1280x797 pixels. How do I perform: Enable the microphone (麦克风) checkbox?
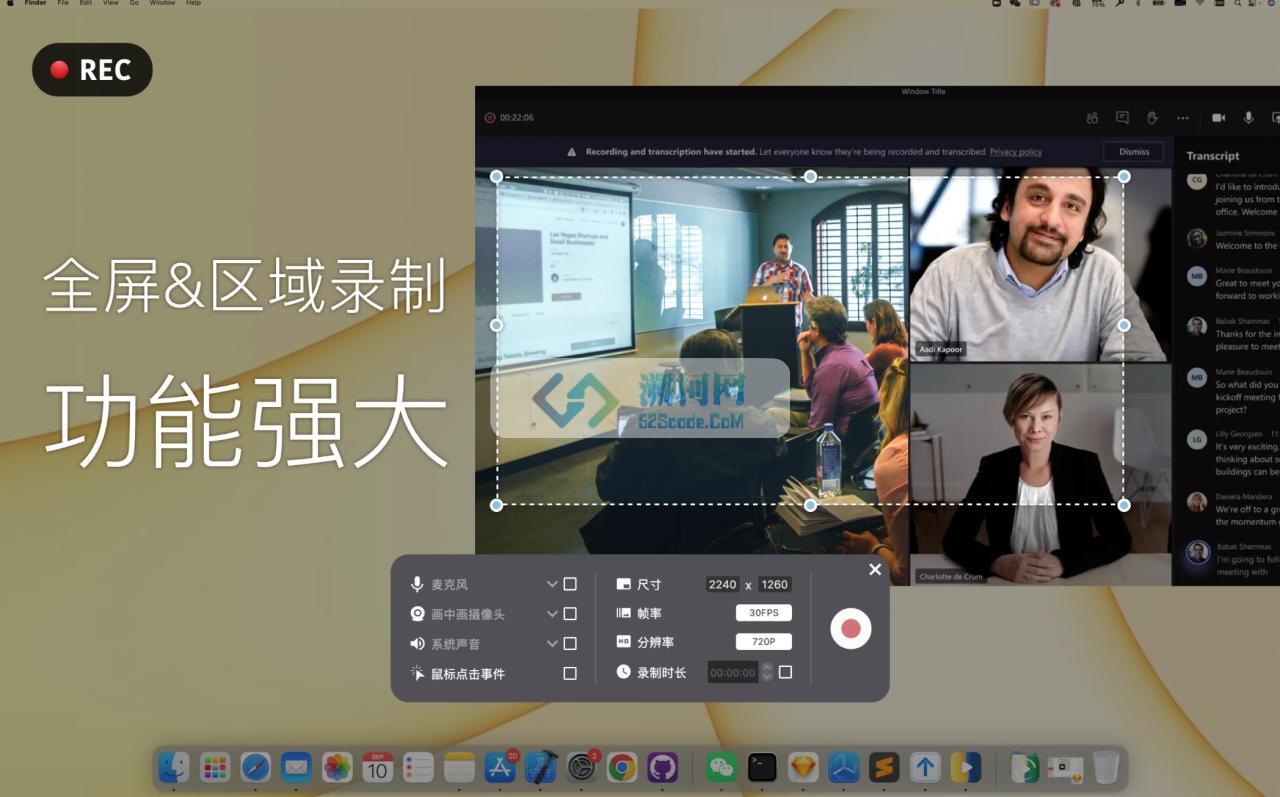(x=570, y=584)
